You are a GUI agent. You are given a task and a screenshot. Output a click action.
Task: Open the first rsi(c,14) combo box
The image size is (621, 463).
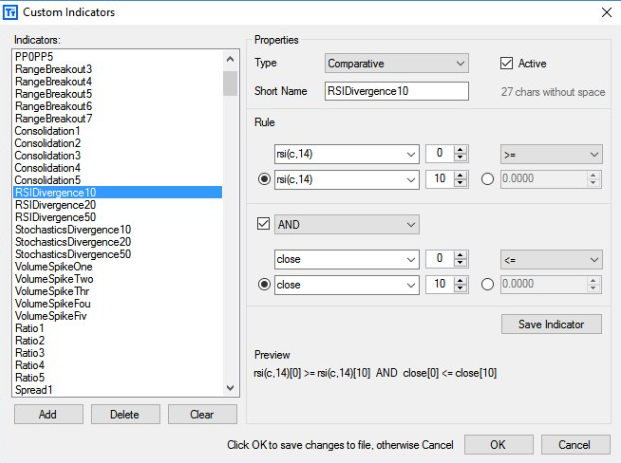pos(347,154)
